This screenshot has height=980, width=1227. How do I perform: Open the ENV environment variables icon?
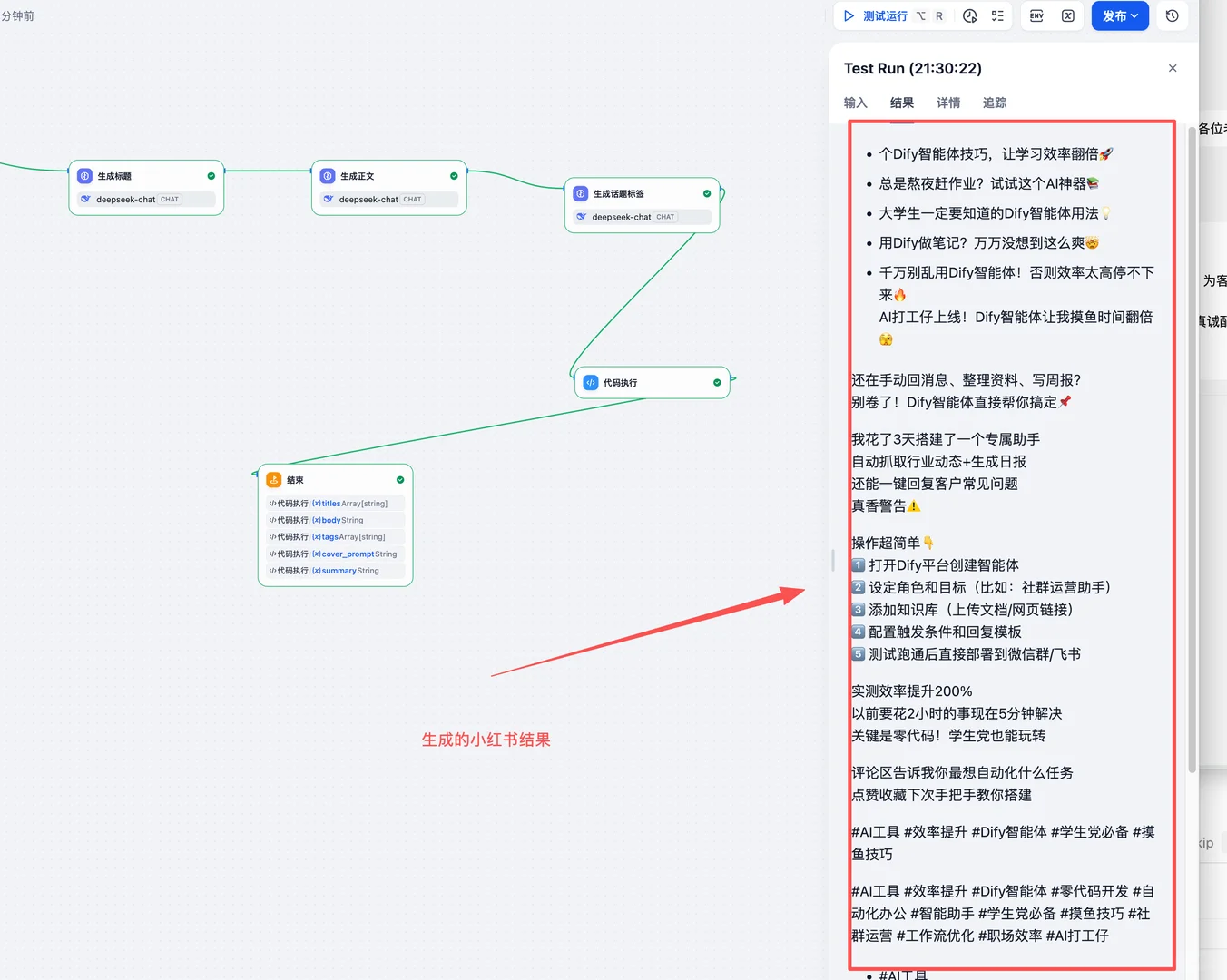pyautogui.click(x=1036, y=16)
